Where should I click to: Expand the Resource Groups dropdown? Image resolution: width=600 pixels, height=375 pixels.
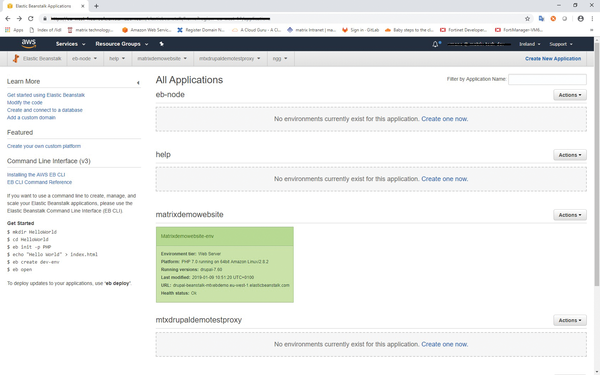(122, 44)
